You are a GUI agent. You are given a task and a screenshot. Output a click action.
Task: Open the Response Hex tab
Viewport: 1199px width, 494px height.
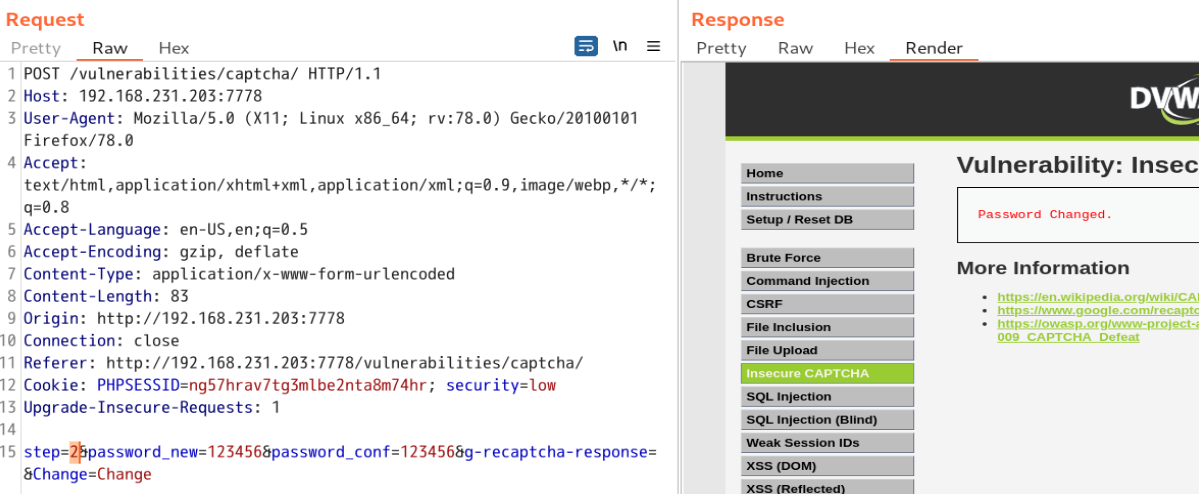click(859, 48)
